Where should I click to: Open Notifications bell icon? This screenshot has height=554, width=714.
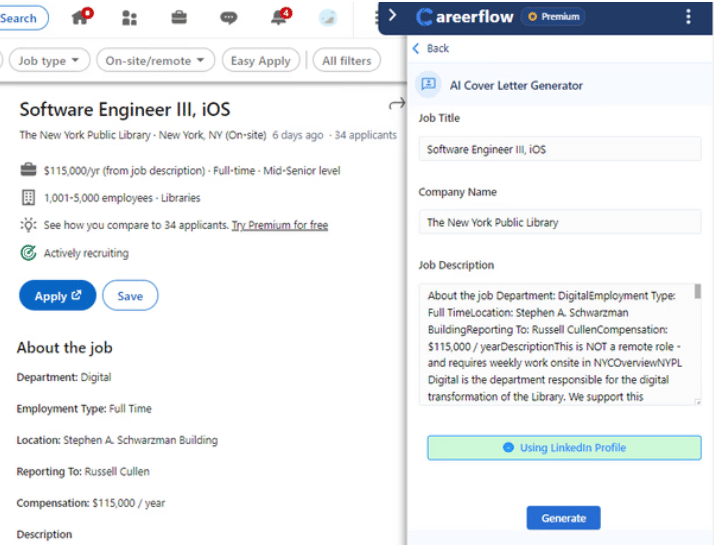point(279,17)
